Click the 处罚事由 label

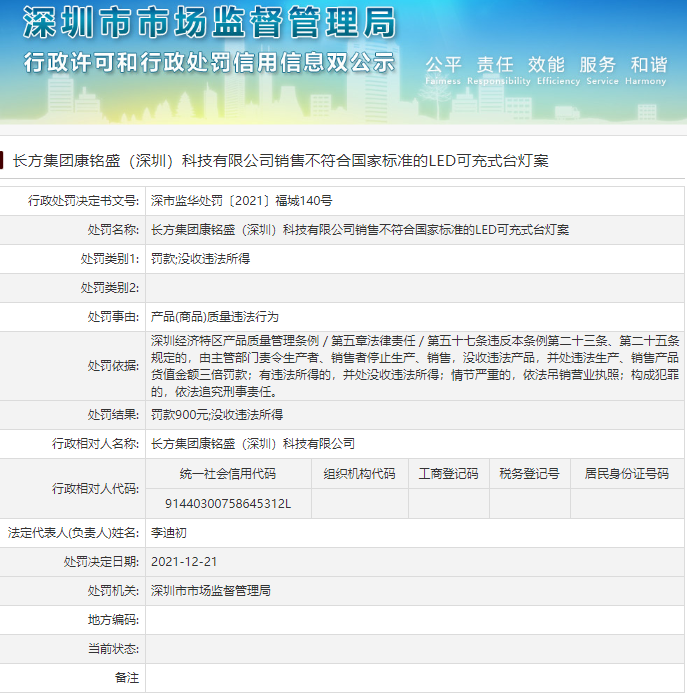113,317
